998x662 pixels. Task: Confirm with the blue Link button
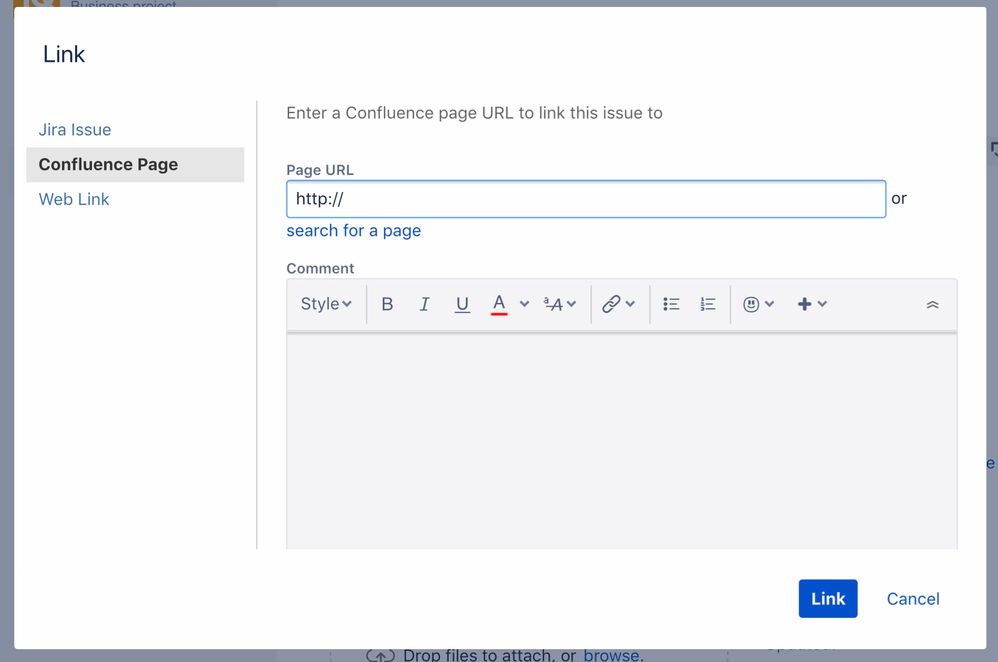pyautogui.click(x=827, y=598)
